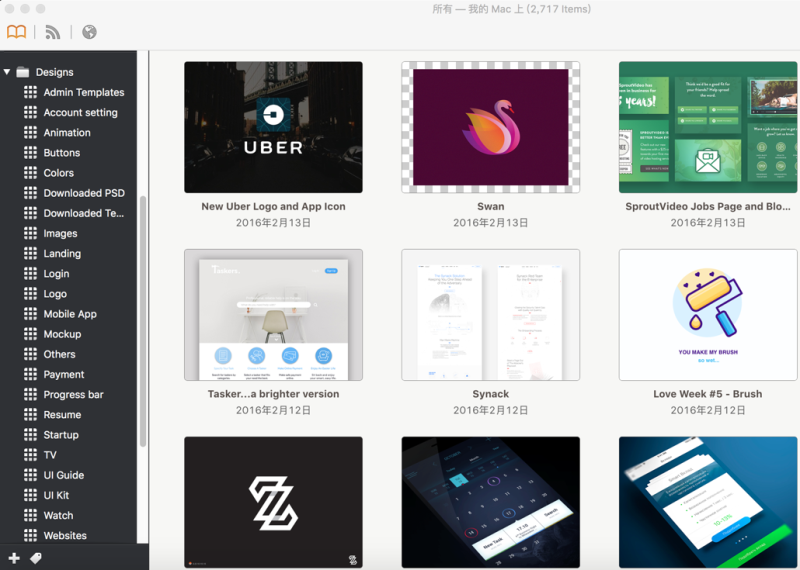Click the Love Week #5 - Brush title

click(x=708, y=394)
